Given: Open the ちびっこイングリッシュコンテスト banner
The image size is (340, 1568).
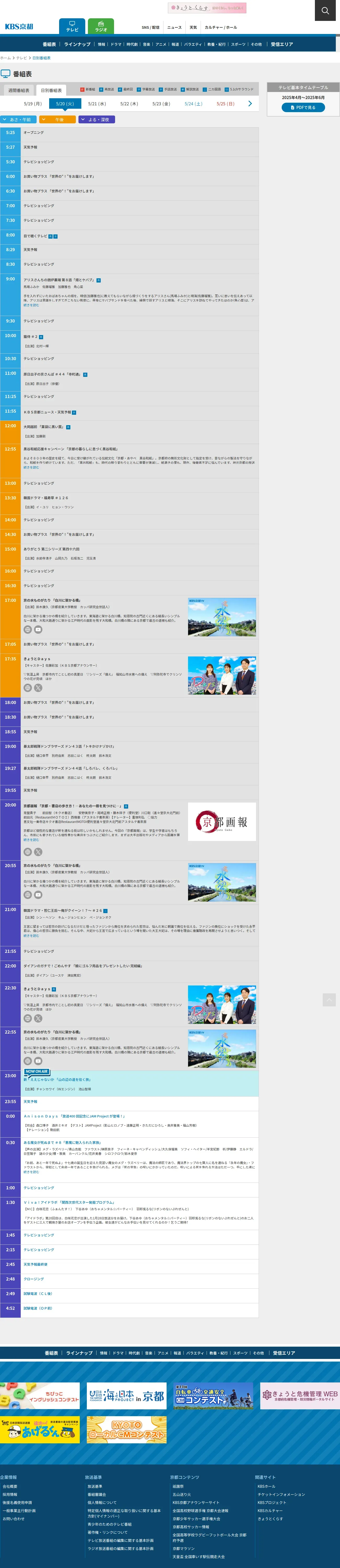Looking at the screenshot, I should click(x=39, y=1395).
